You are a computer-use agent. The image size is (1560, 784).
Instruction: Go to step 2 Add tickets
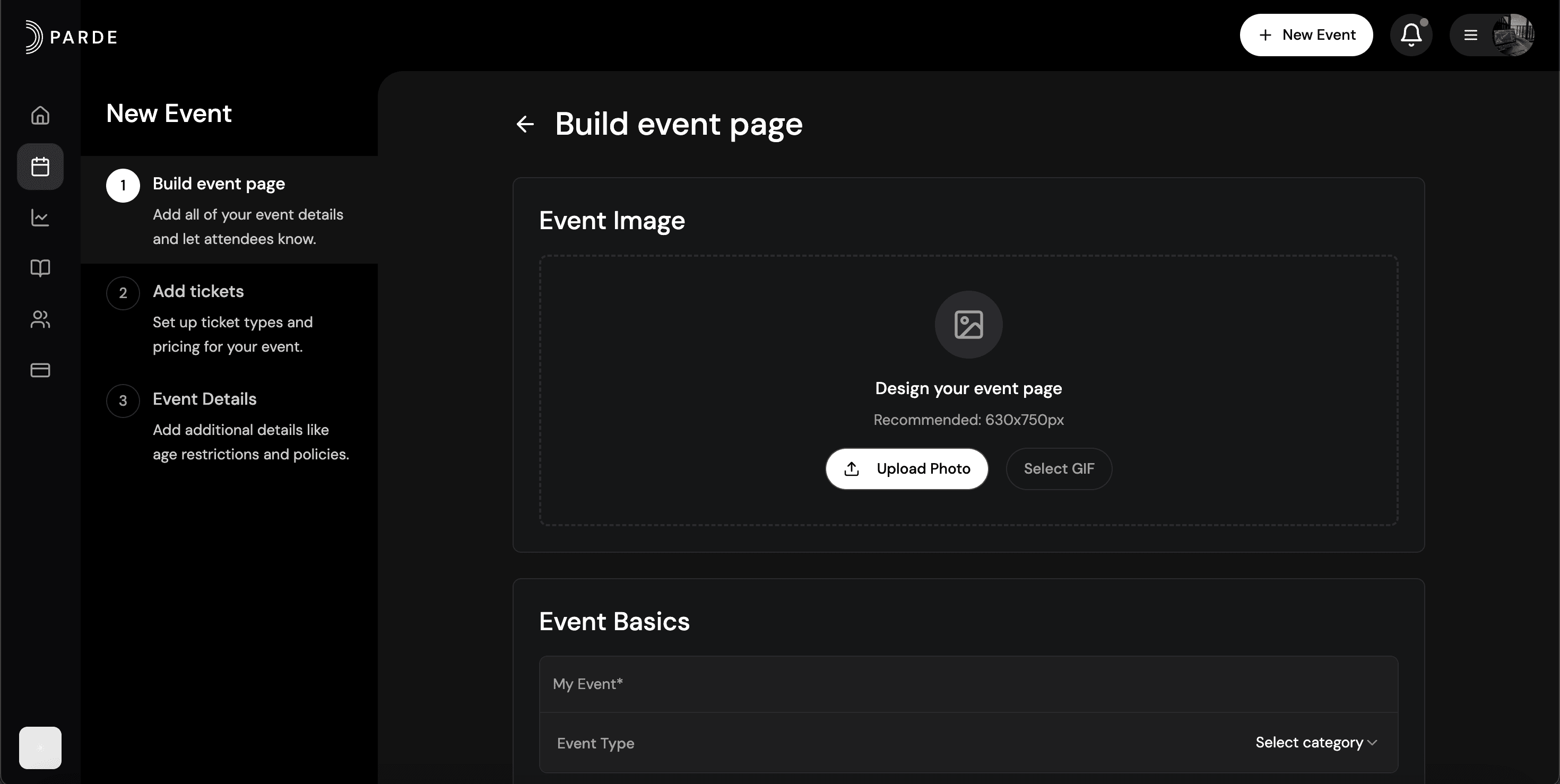198,292
